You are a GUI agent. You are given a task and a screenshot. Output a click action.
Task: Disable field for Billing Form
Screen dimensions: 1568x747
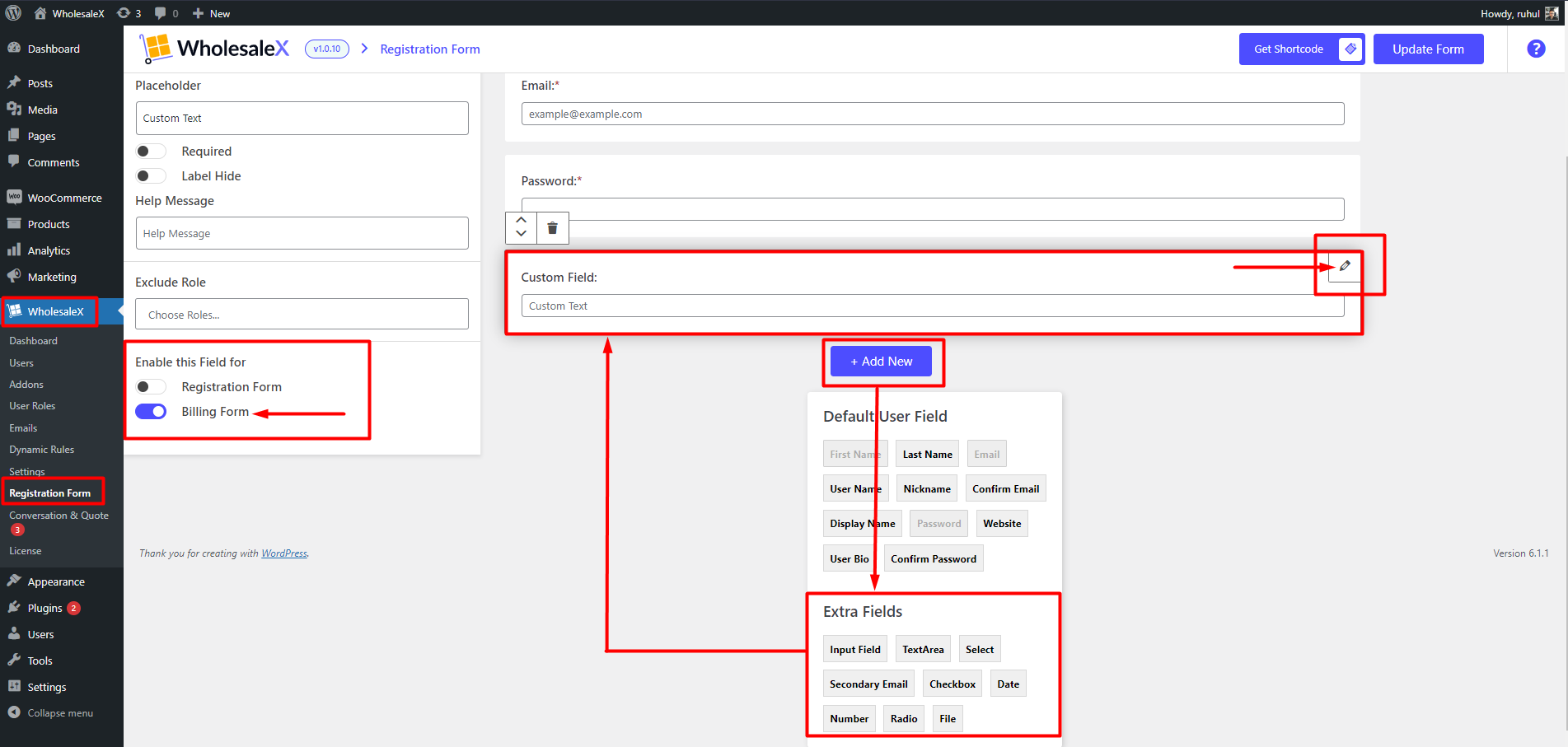pyautogui.click(x=151, y=412)
